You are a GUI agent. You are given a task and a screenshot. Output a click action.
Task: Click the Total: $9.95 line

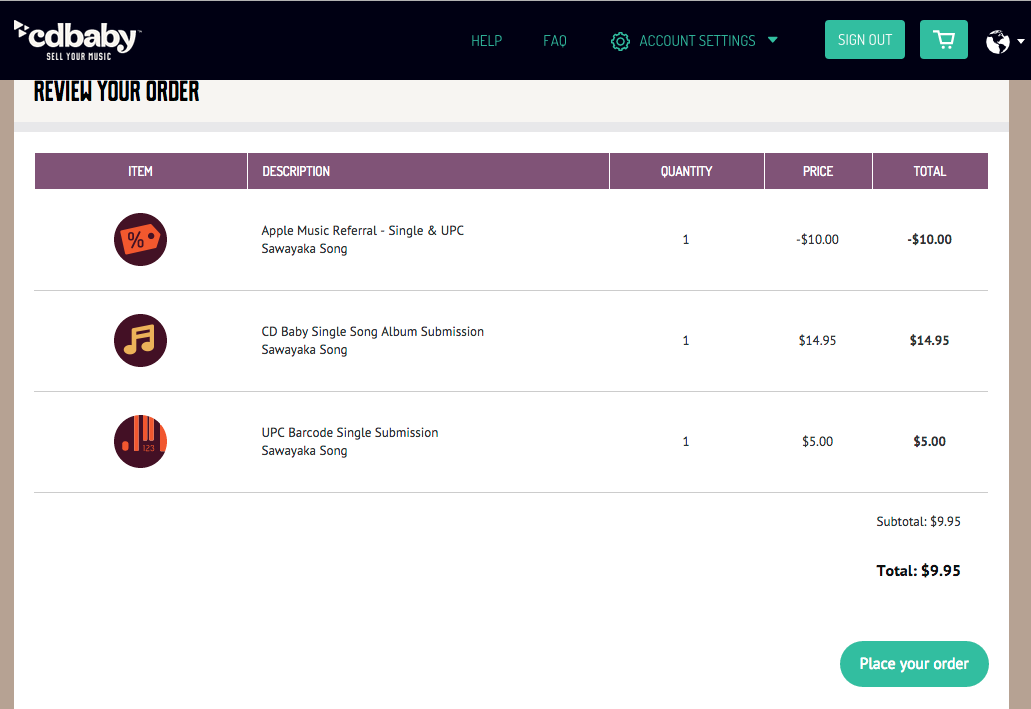click(918, 570)
